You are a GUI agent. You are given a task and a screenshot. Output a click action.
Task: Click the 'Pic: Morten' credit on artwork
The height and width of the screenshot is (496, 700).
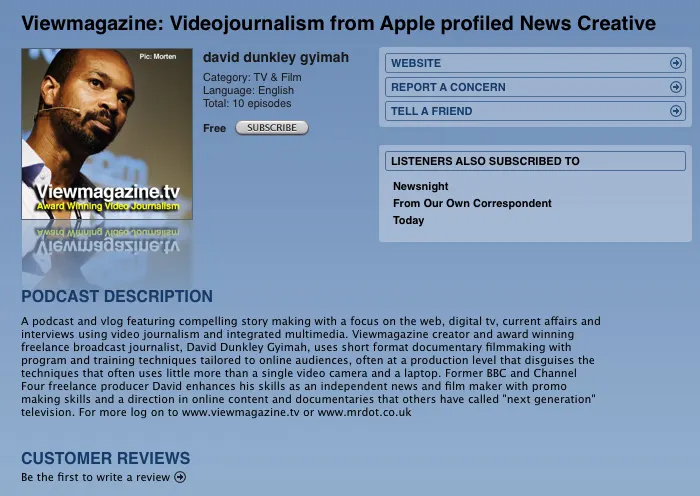[x=158, y=57]
